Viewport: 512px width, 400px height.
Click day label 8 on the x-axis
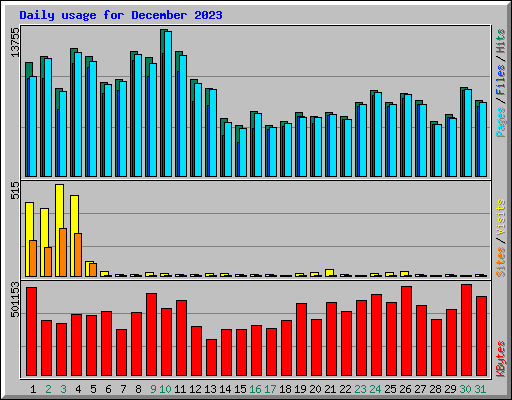click(138, 389)
